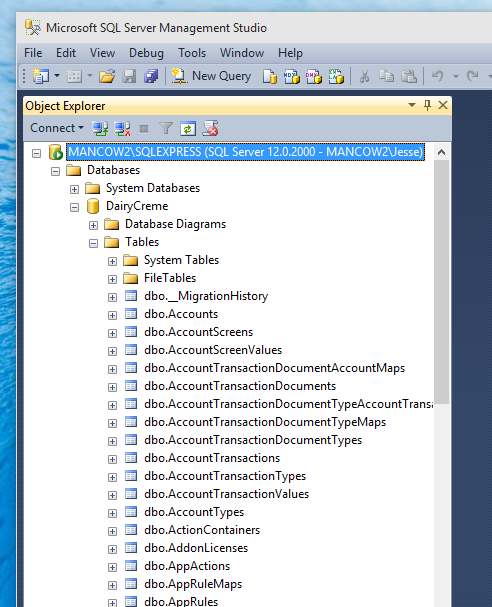Open the Debug menu
The height and width of the screenshot is (607, 492).
pos(146,53)
